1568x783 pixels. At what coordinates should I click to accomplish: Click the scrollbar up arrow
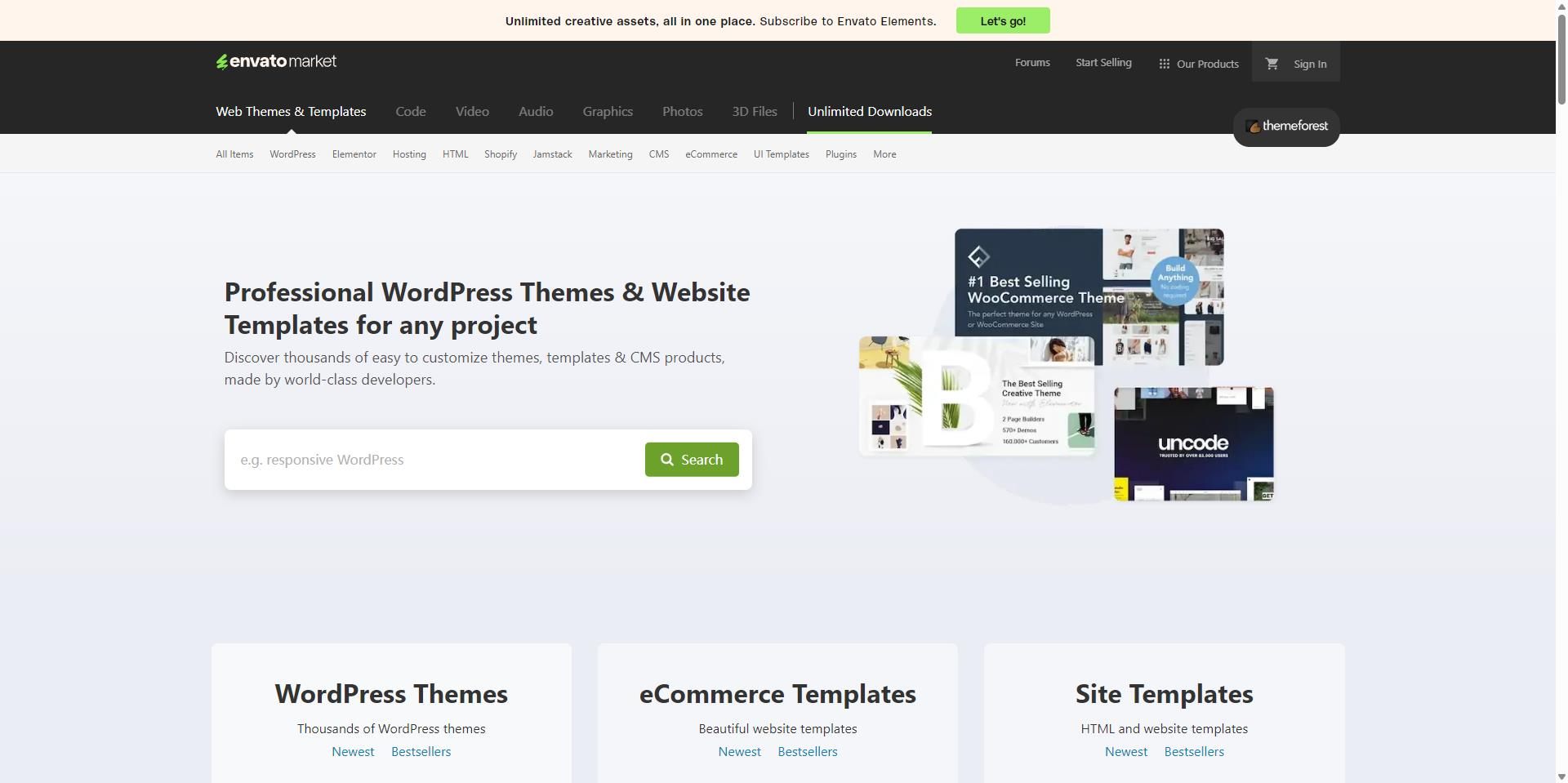[1561, 6]
